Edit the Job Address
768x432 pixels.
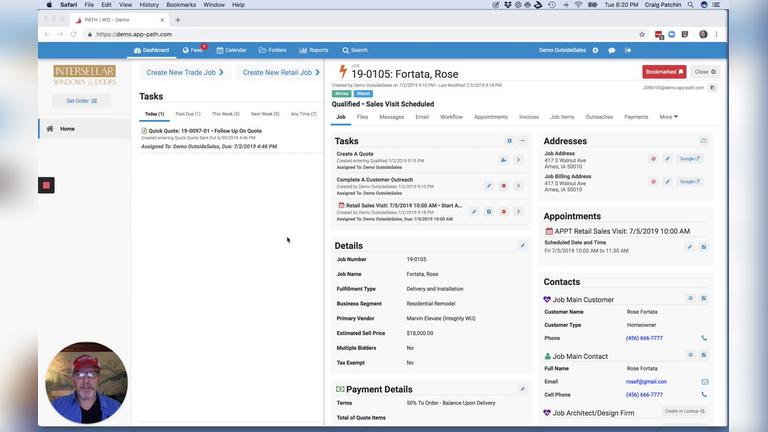tap(668, 159)
